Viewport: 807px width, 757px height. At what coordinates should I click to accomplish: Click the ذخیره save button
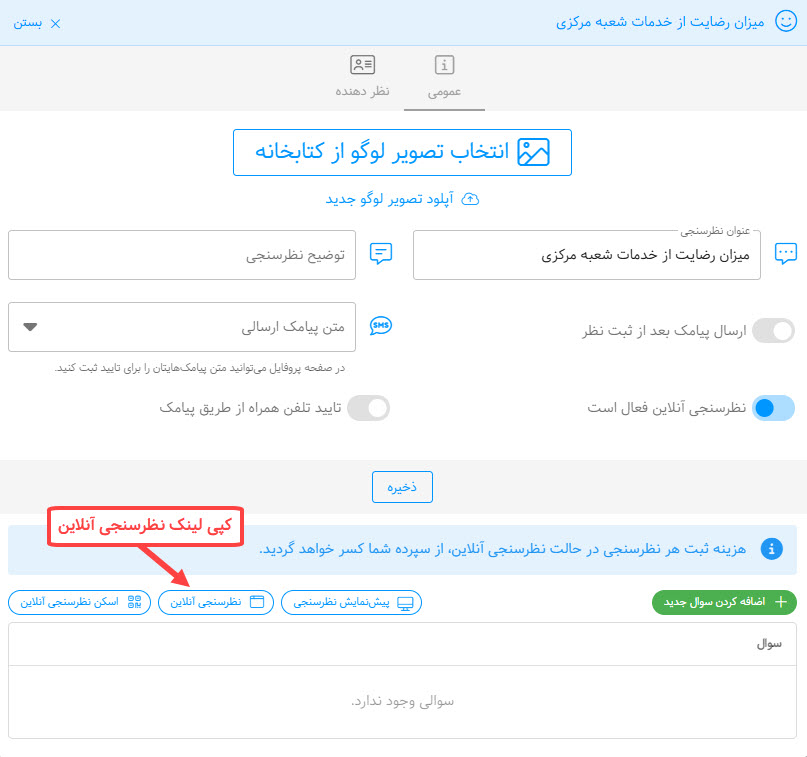click(x=402, y=487)
